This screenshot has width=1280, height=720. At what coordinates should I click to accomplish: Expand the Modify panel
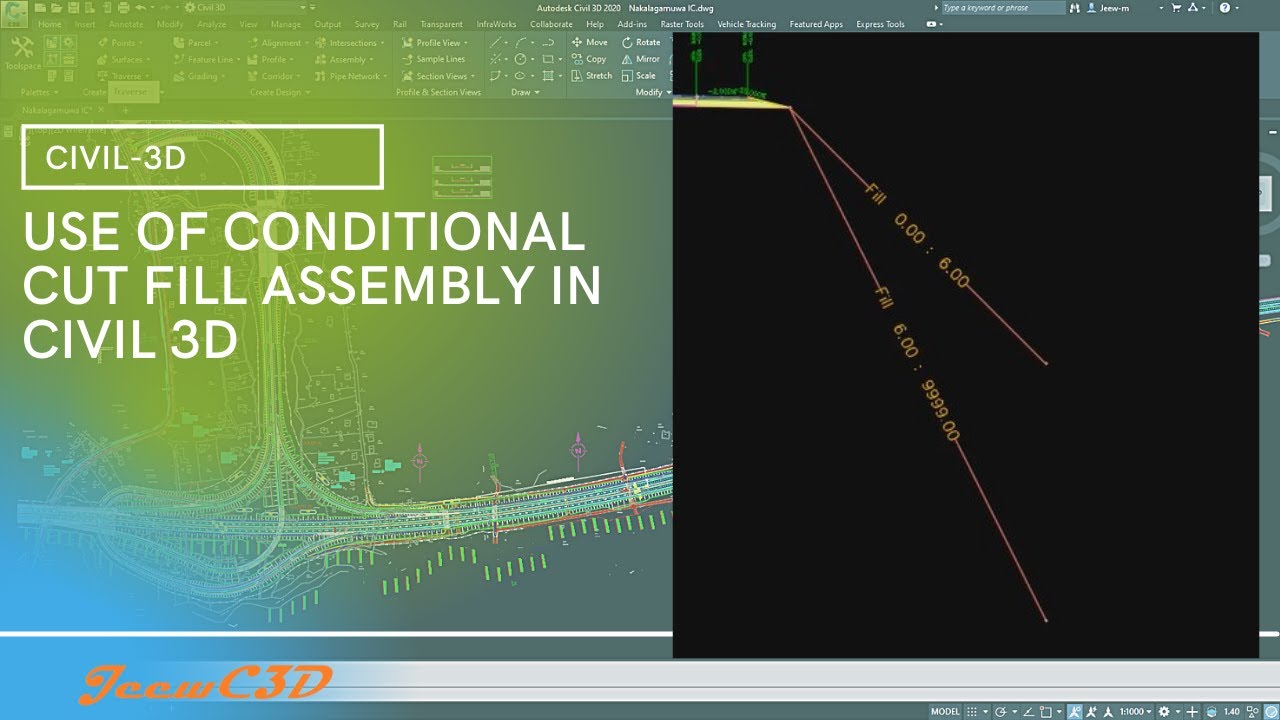(x=652, y=92)
